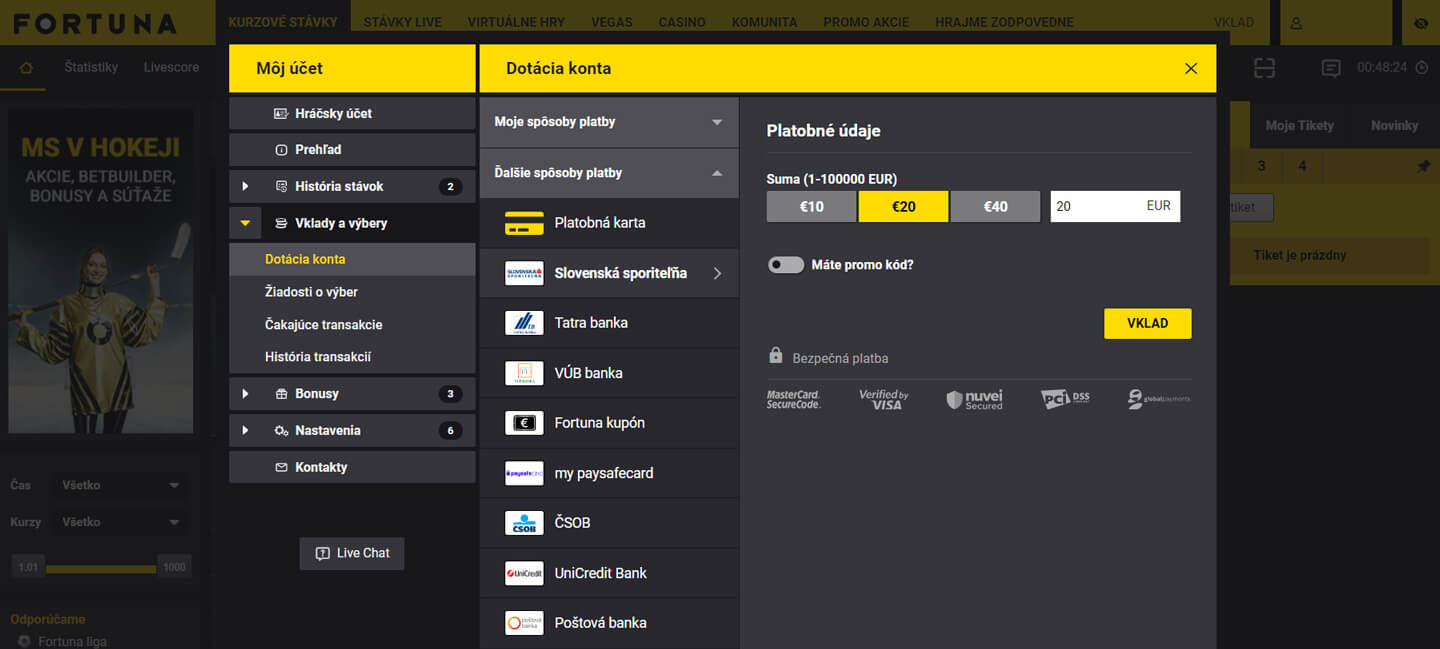The image size is (1440, 649).
Task: Switch to Moje Tikety tab
Action: click(x=1299, y=125)
